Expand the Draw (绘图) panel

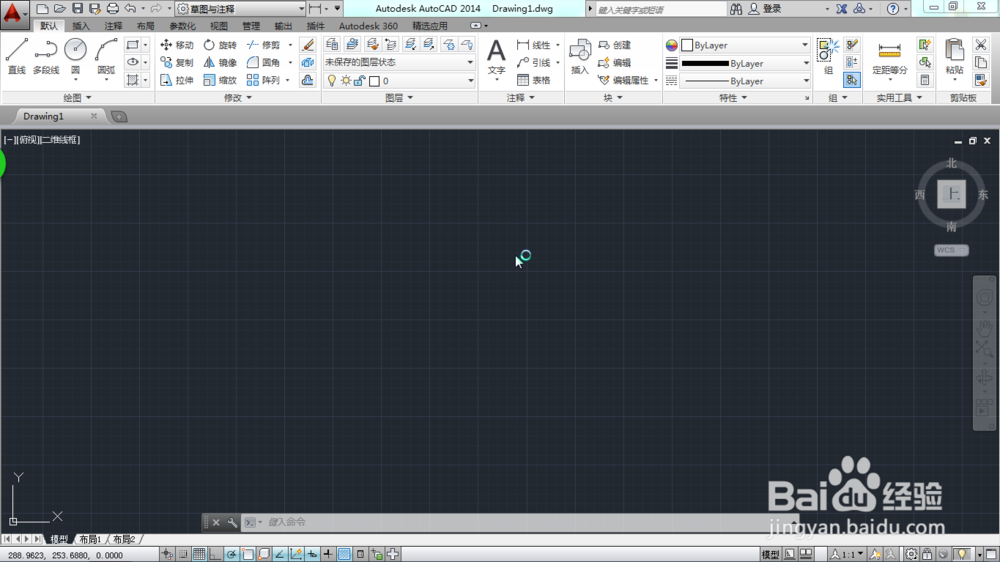(77, 98)
